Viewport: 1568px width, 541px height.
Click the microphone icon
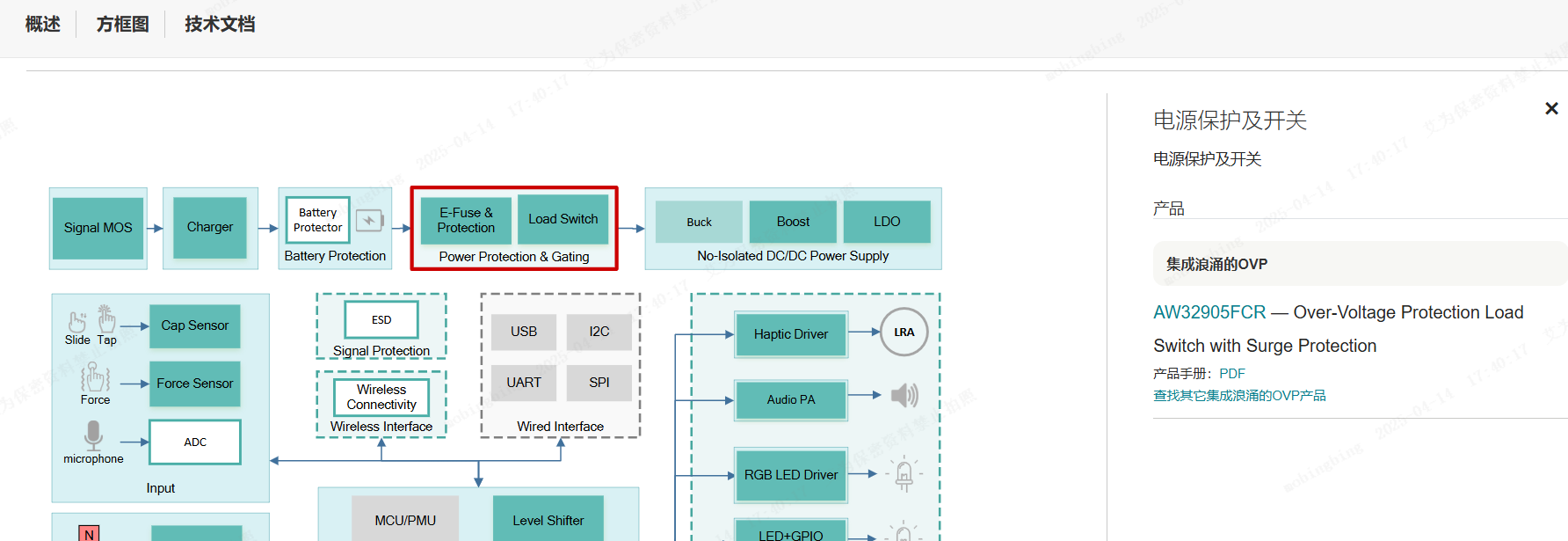click(x=93, y=435)
